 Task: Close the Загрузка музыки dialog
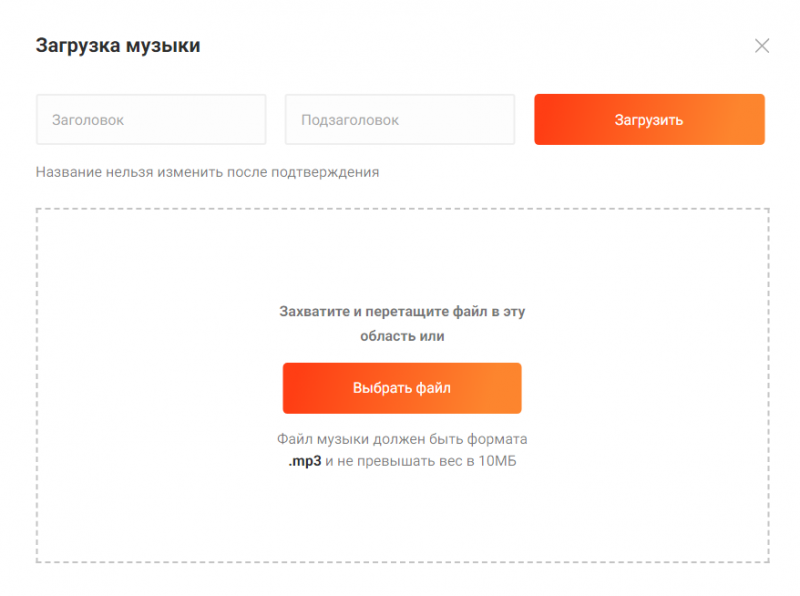762,45
